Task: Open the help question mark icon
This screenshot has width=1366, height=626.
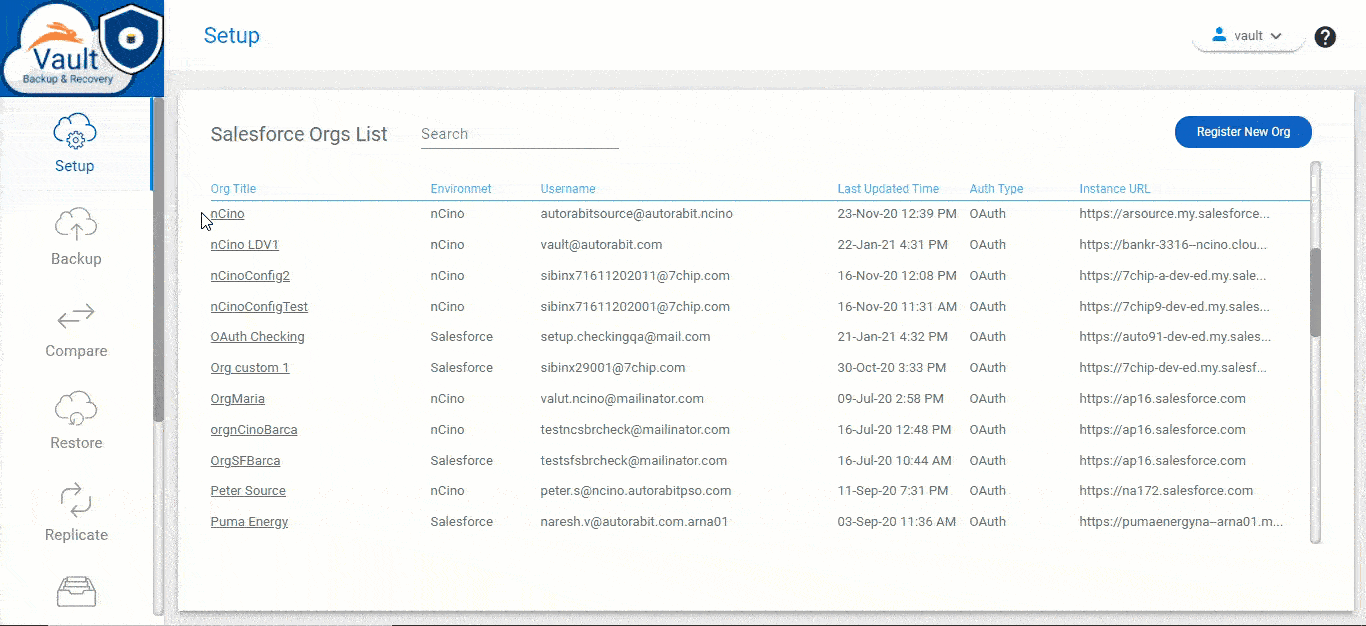Action: [x=1325, y=37]
